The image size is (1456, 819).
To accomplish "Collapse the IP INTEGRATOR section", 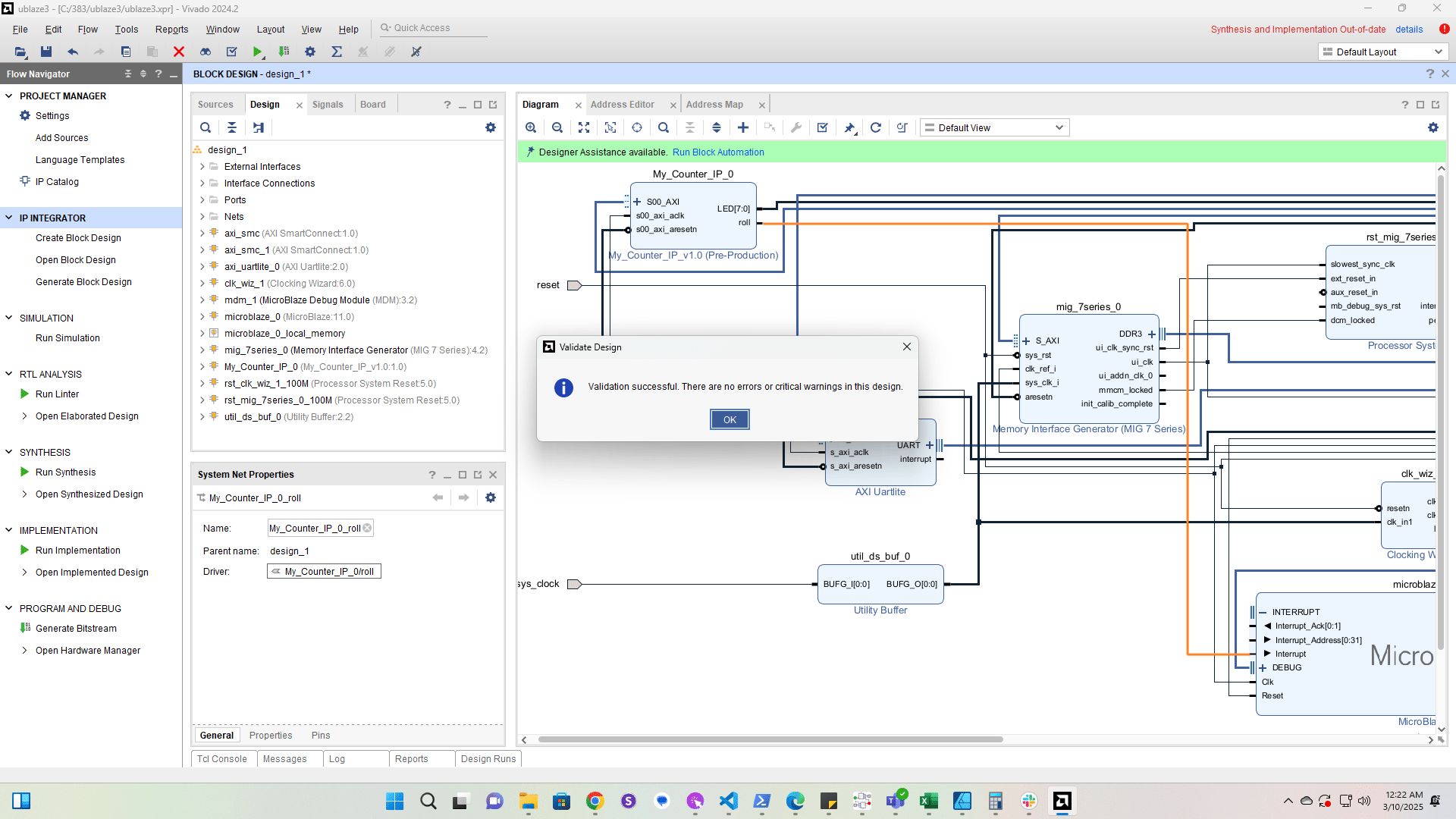I will coord(9,218).
